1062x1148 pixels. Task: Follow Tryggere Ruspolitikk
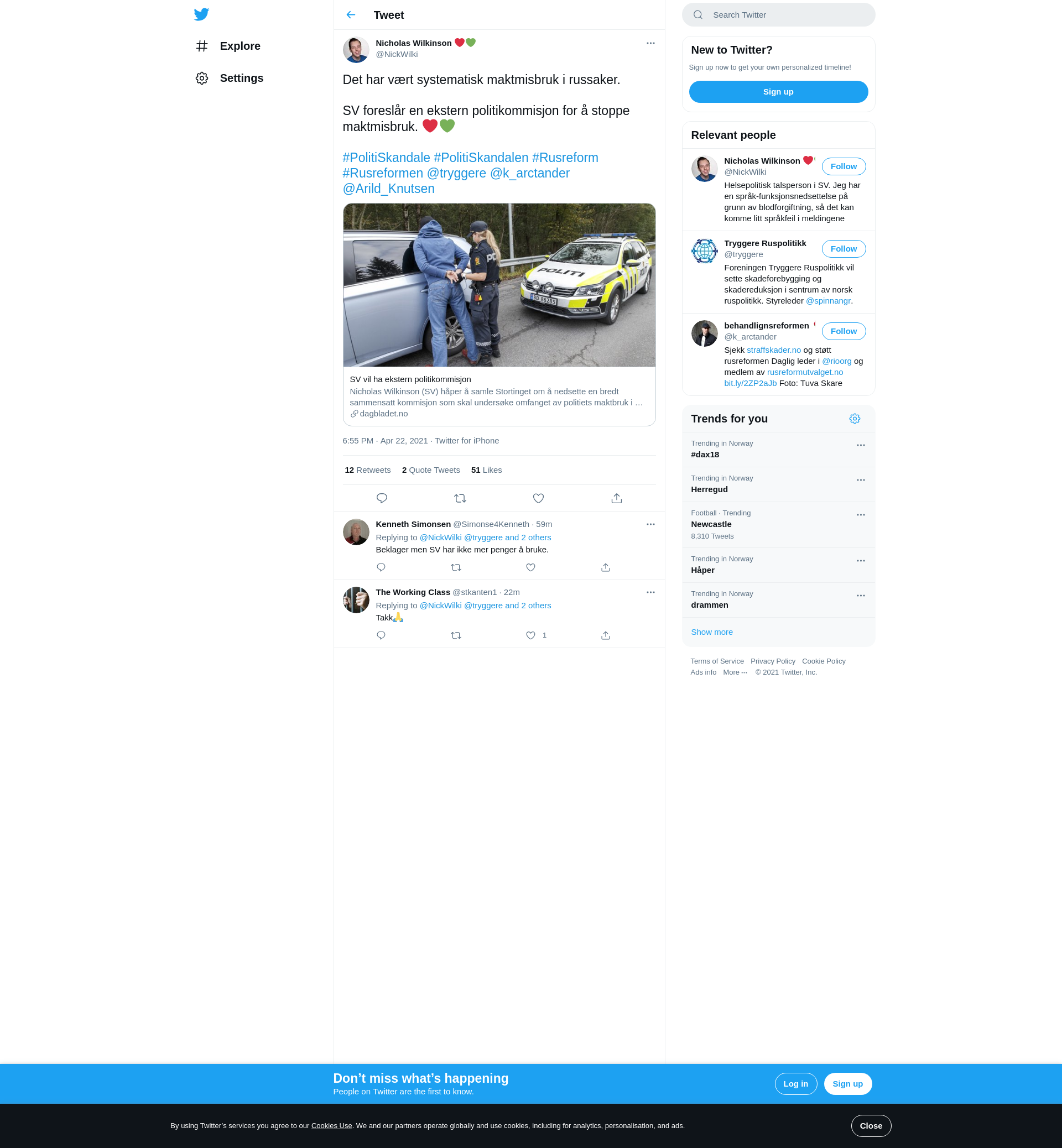pos(843,249)
